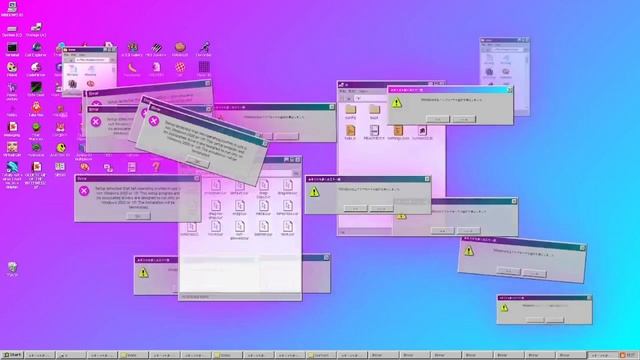Open the red nesting doll desktop icon

[x=36, y=107]
